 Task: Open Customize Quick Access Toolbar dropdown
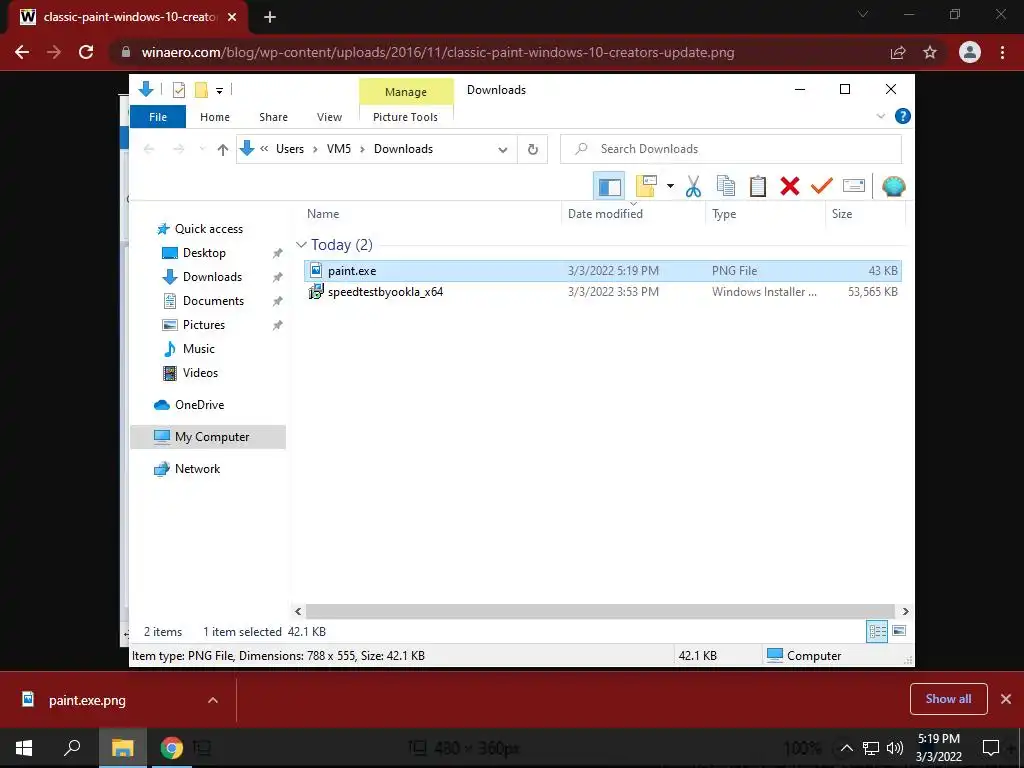coord(219,91)
